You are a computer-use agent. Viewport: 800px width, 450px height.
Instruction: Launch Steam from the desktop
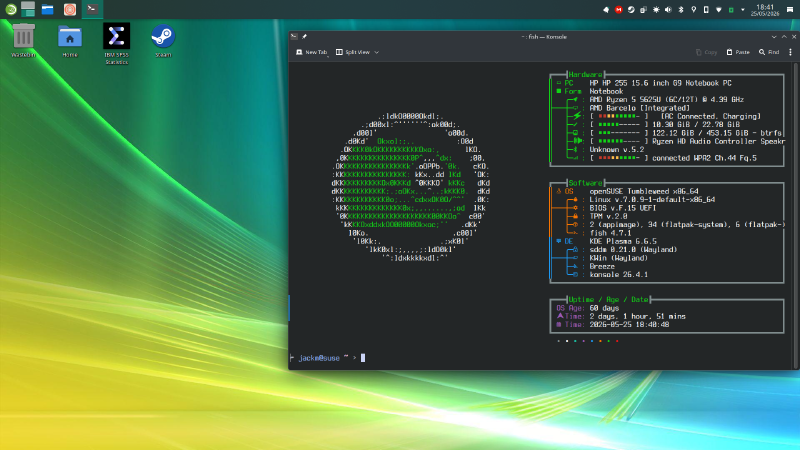click(x=163, y=40)
